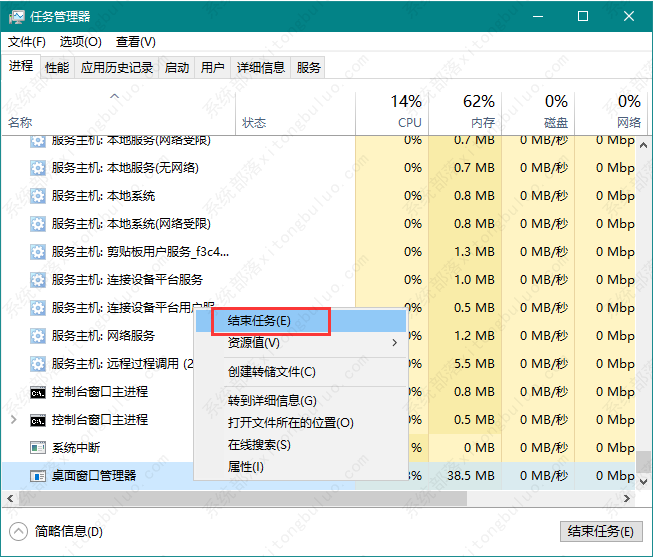Open the 启动 tab

[x=177, y=68]
